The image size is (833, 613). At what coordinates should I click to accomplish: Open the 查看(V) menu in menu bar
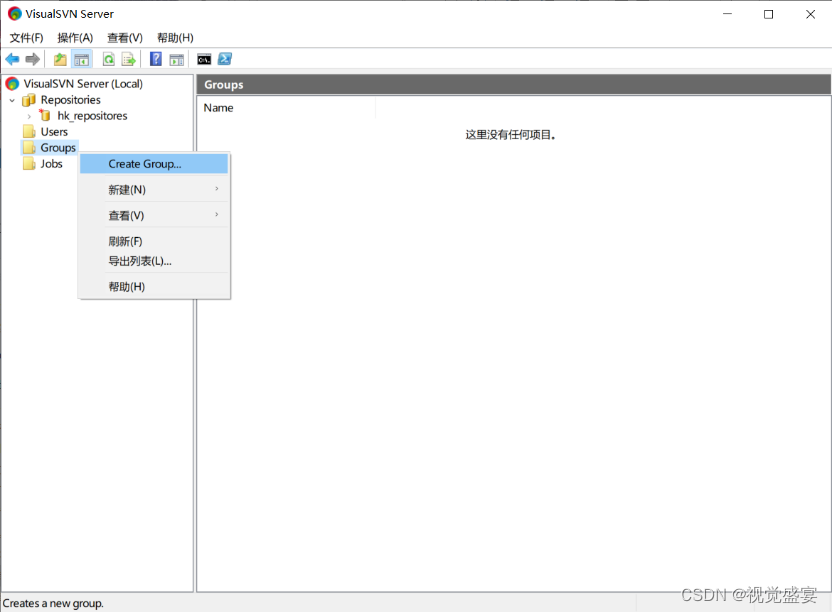click(x=125, y=38)
